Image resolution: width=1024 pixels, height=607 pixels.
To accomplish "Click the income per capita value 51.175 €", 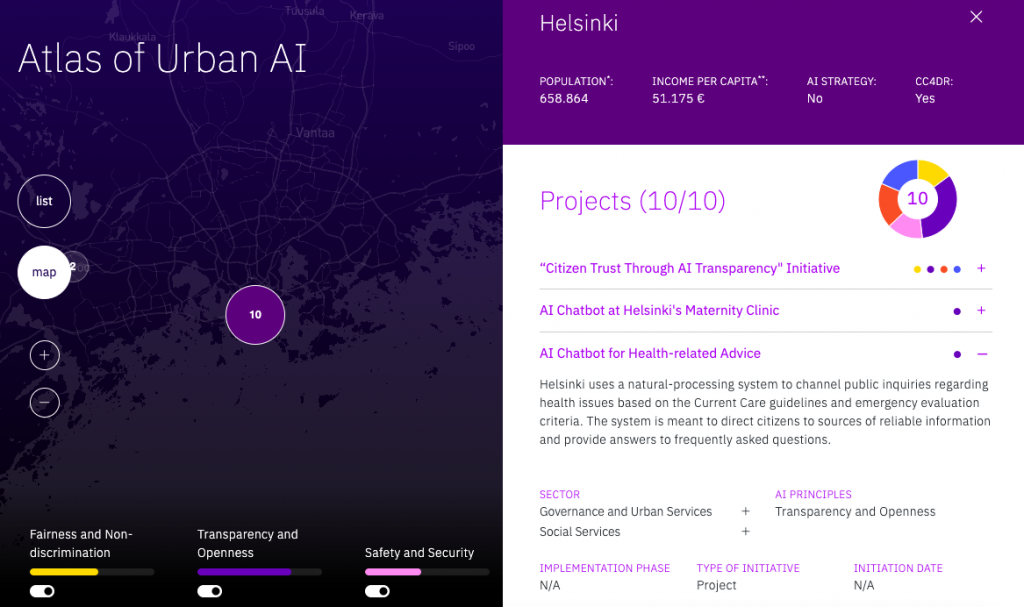I will pyautogui.click(x=678, y=99).
